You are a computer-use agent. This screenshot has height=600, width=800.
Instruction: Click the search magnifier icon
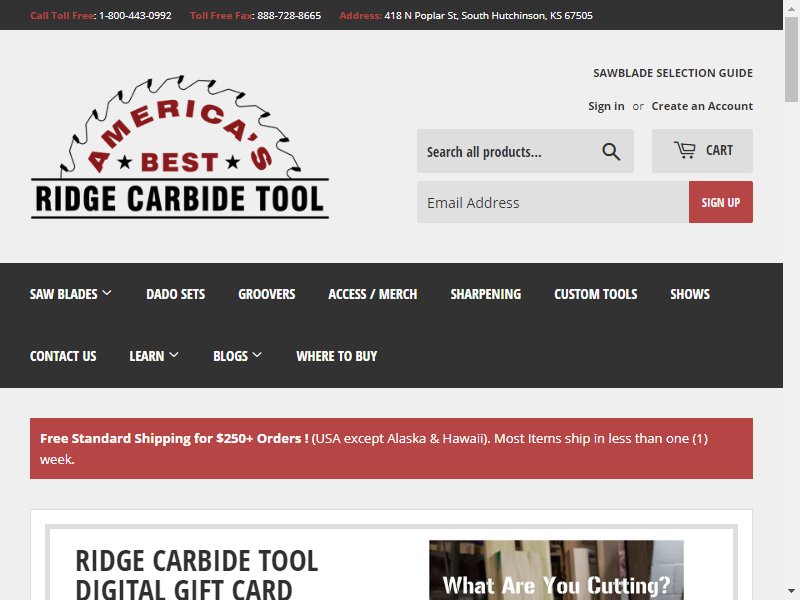[x=611, y=152]
